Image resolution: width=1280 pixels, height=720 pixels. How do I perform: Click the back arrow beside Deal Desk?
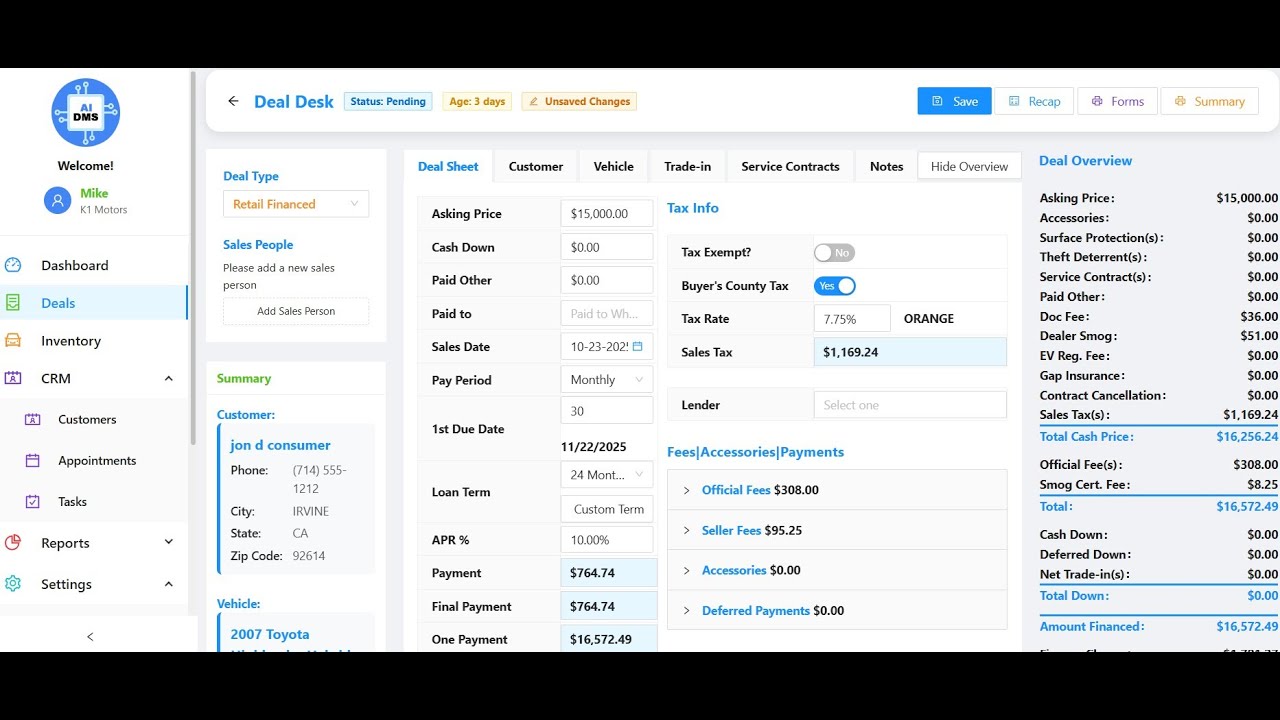(x=233, y=101)
